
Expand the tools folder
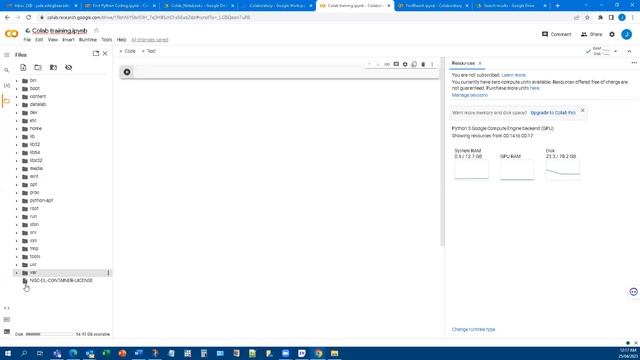pyautogui.click(x=17, y=257)
